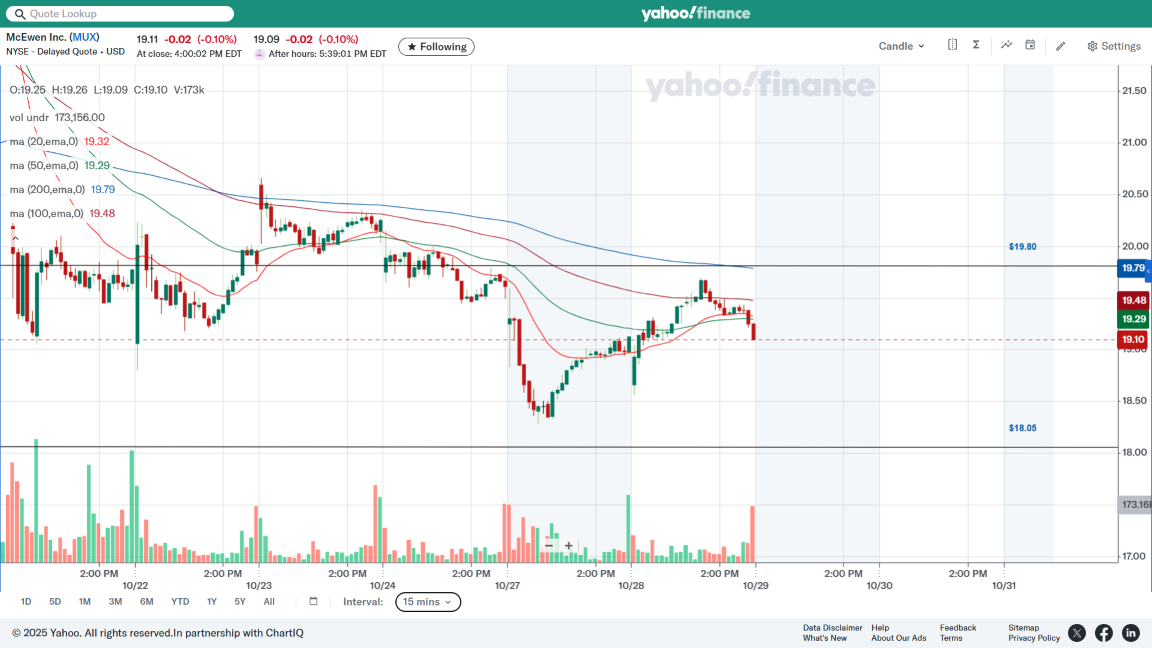Open the indicators line-chart icon
The height and width of the screenshot is (648, 1152).
coord(1006,45)
